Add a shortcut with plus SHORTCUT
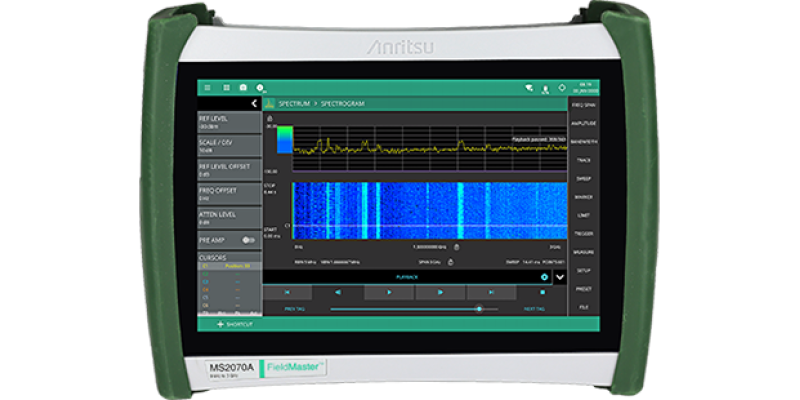Screen dimensions: 800x400 (x=234, y=324)
